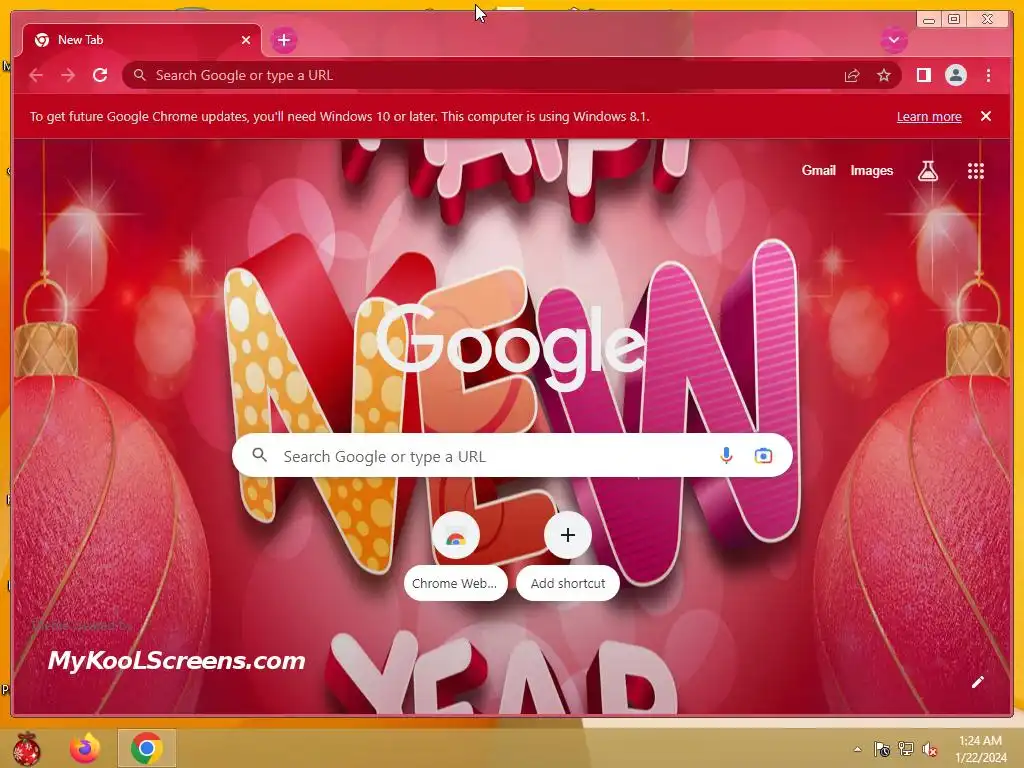The image size is (1024, 768).
Task: Open Google apps grid
Action: (x=975, y=171)
